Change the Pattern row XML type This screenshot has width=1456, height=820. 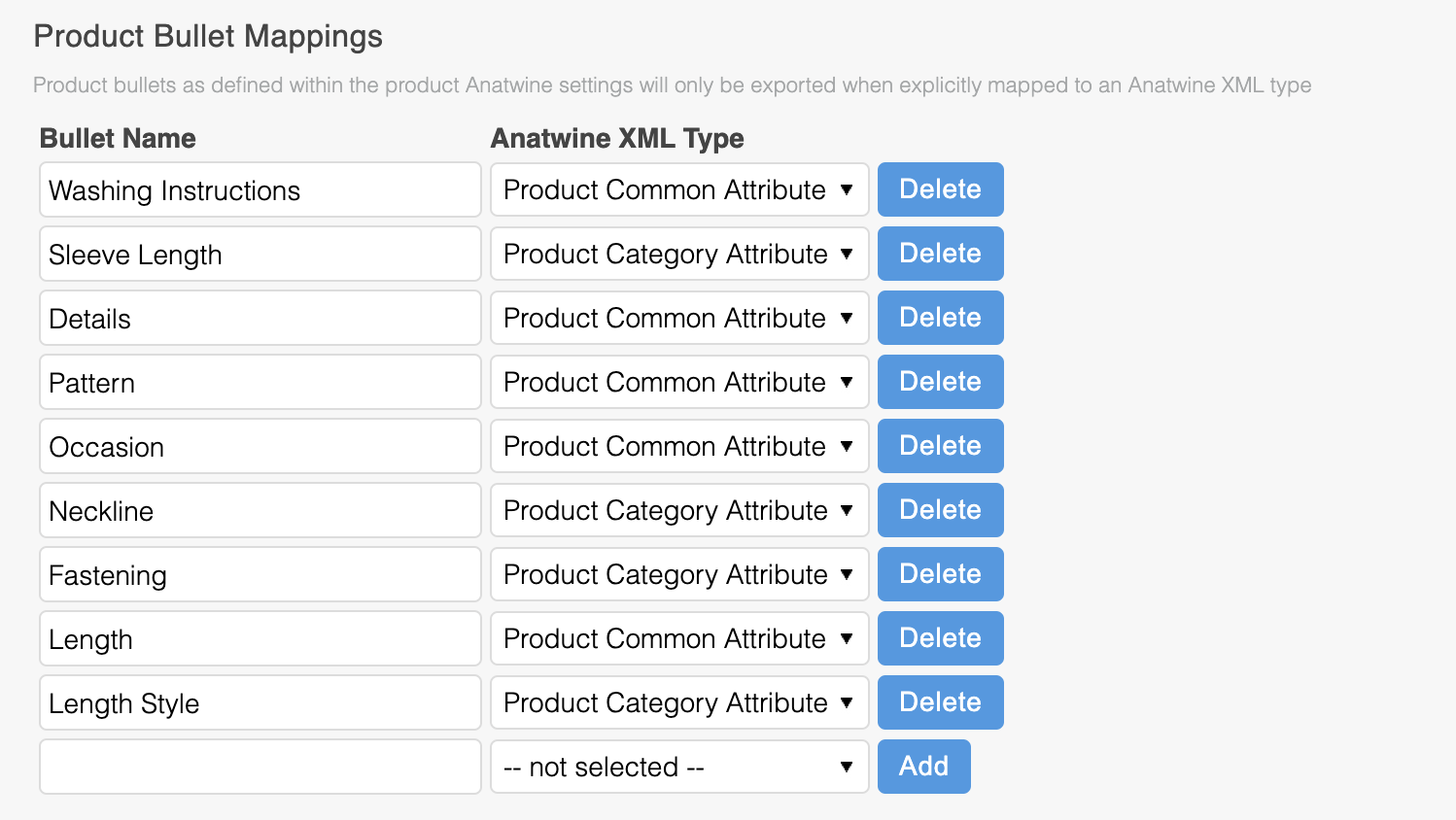[x=678, y=382]
